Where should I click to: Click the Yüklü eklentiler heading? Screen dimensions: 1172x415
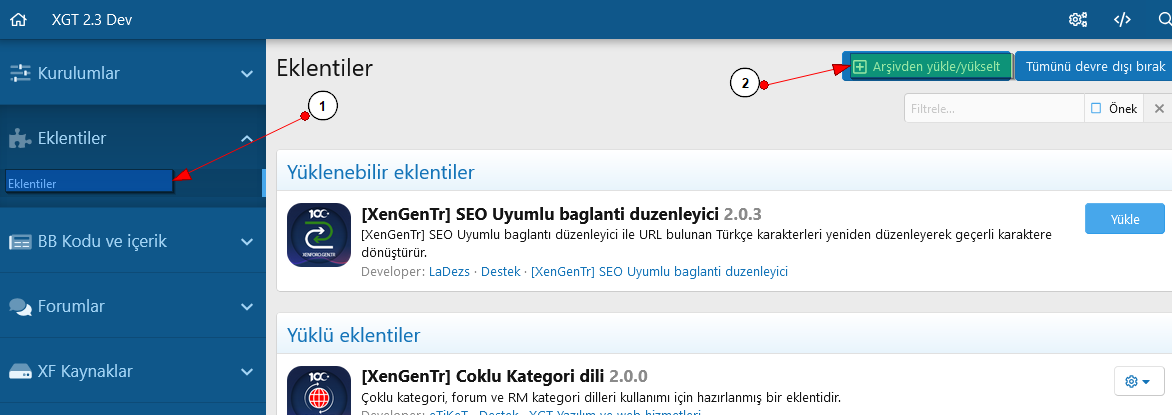[354, 335]
